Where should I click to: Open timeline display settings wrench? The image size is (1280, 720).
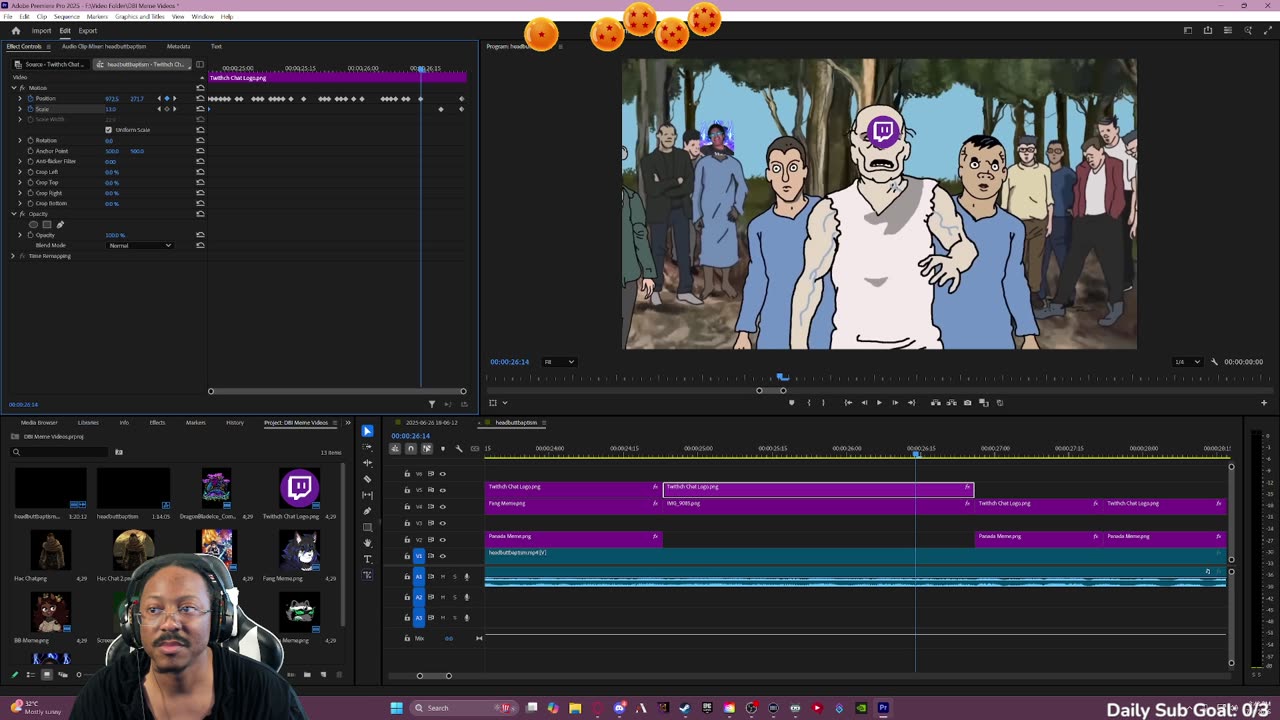coord(459,448)
